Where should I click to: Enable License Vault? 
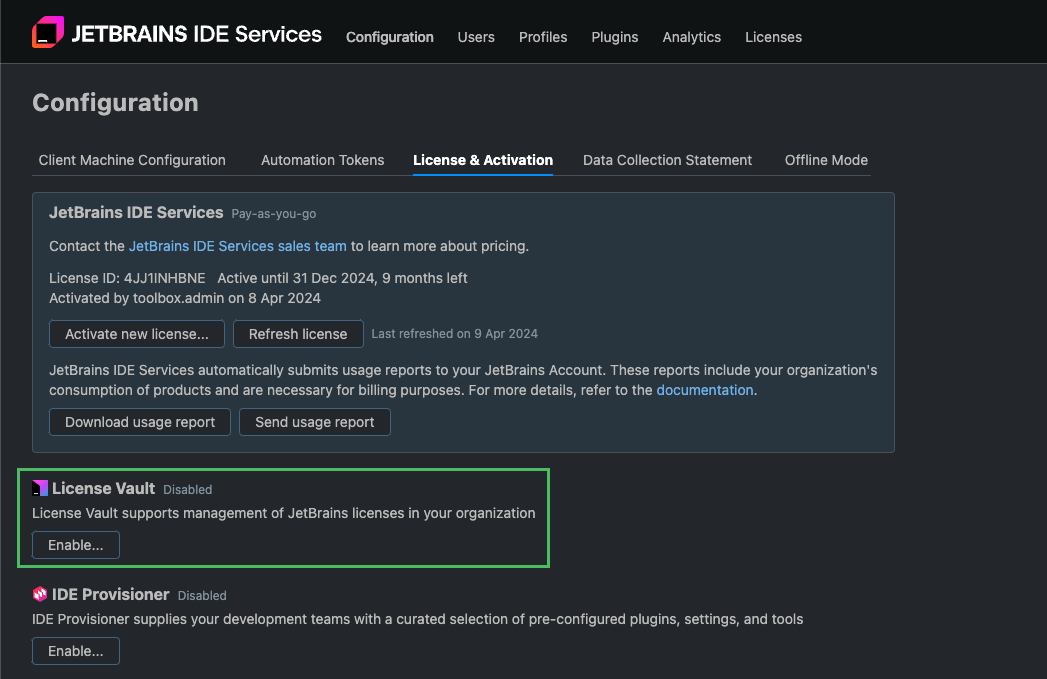pyautogui.click(x=75, y=545)
